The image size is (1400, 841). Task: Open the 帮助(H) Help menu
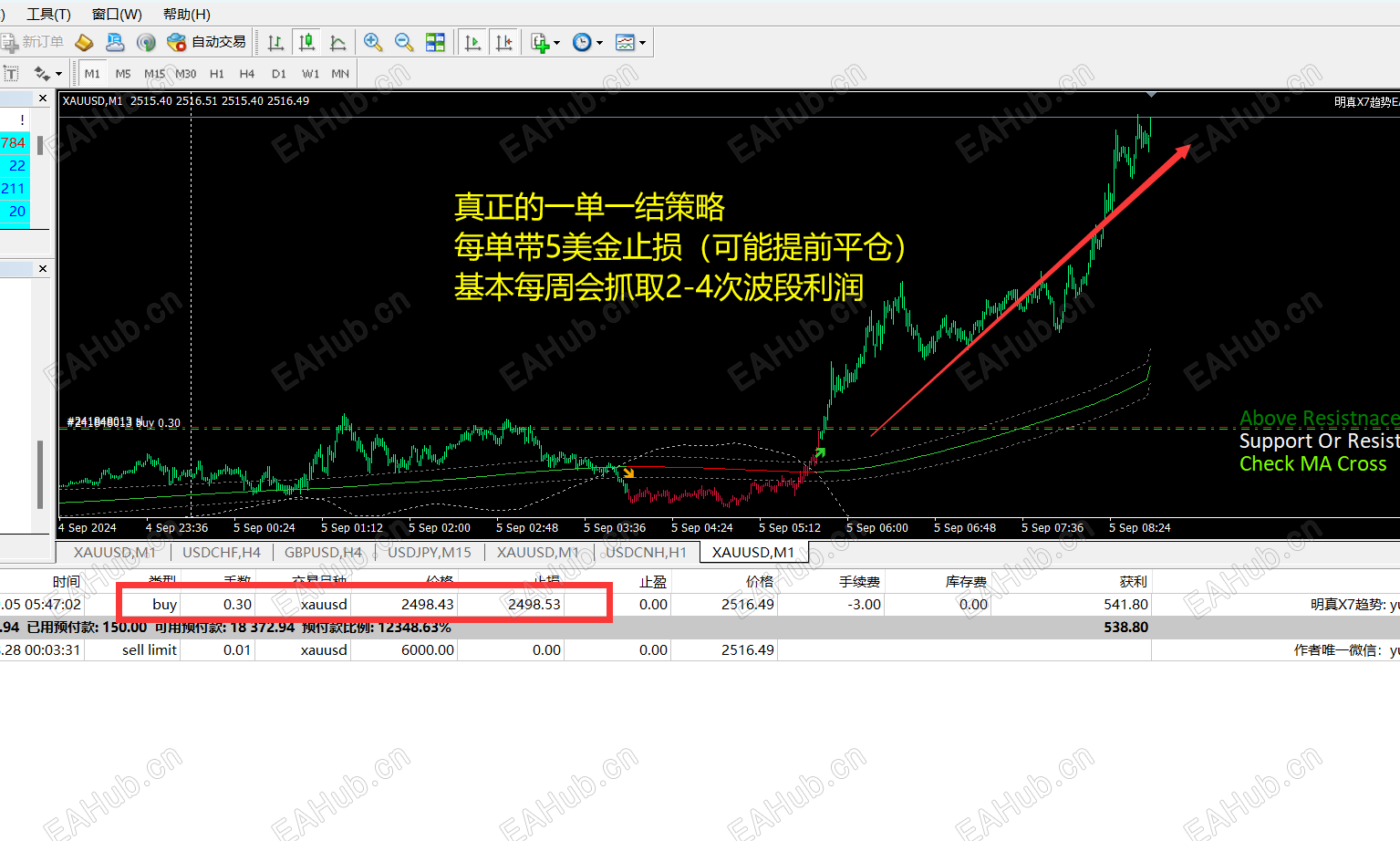[x=187, y=14]
